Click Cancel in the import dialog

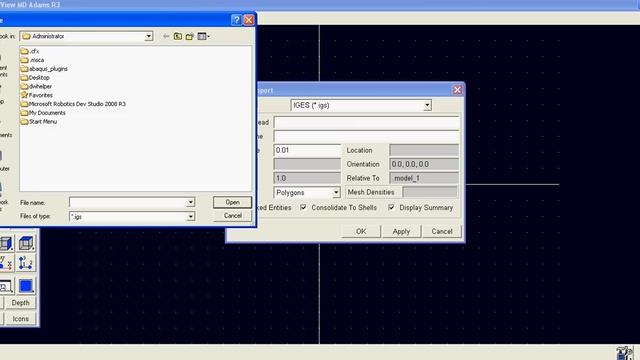coord(442,231)
